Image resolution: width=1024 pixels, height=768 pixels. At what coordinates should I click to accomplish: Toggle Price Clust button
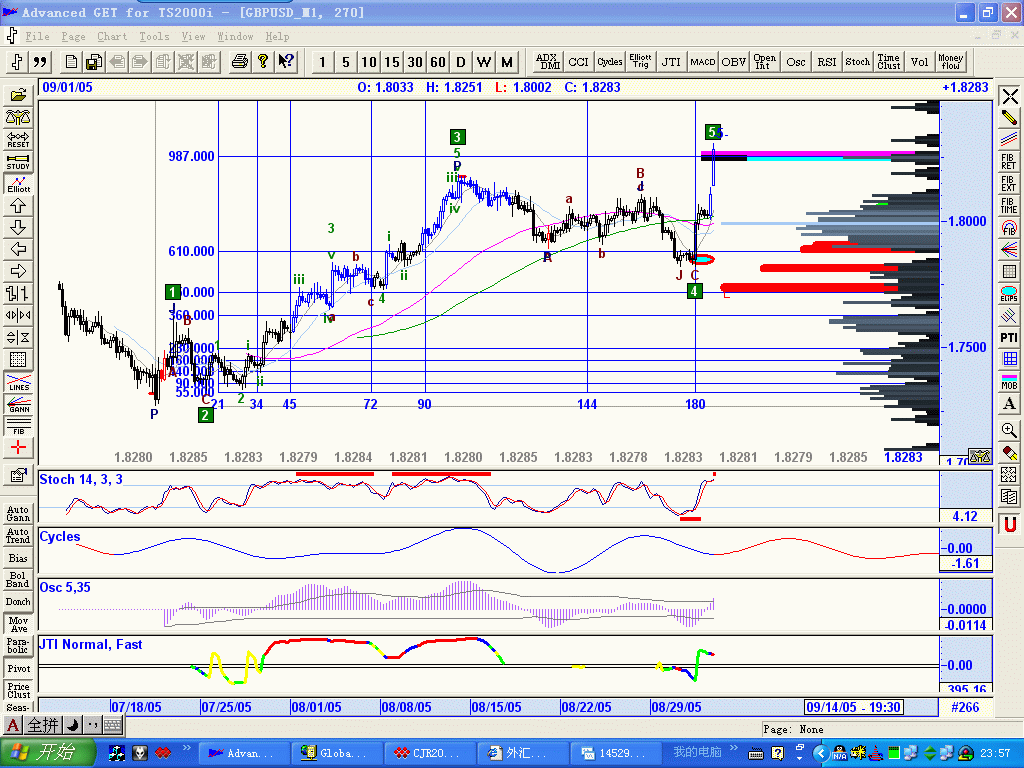coord(18,690)
